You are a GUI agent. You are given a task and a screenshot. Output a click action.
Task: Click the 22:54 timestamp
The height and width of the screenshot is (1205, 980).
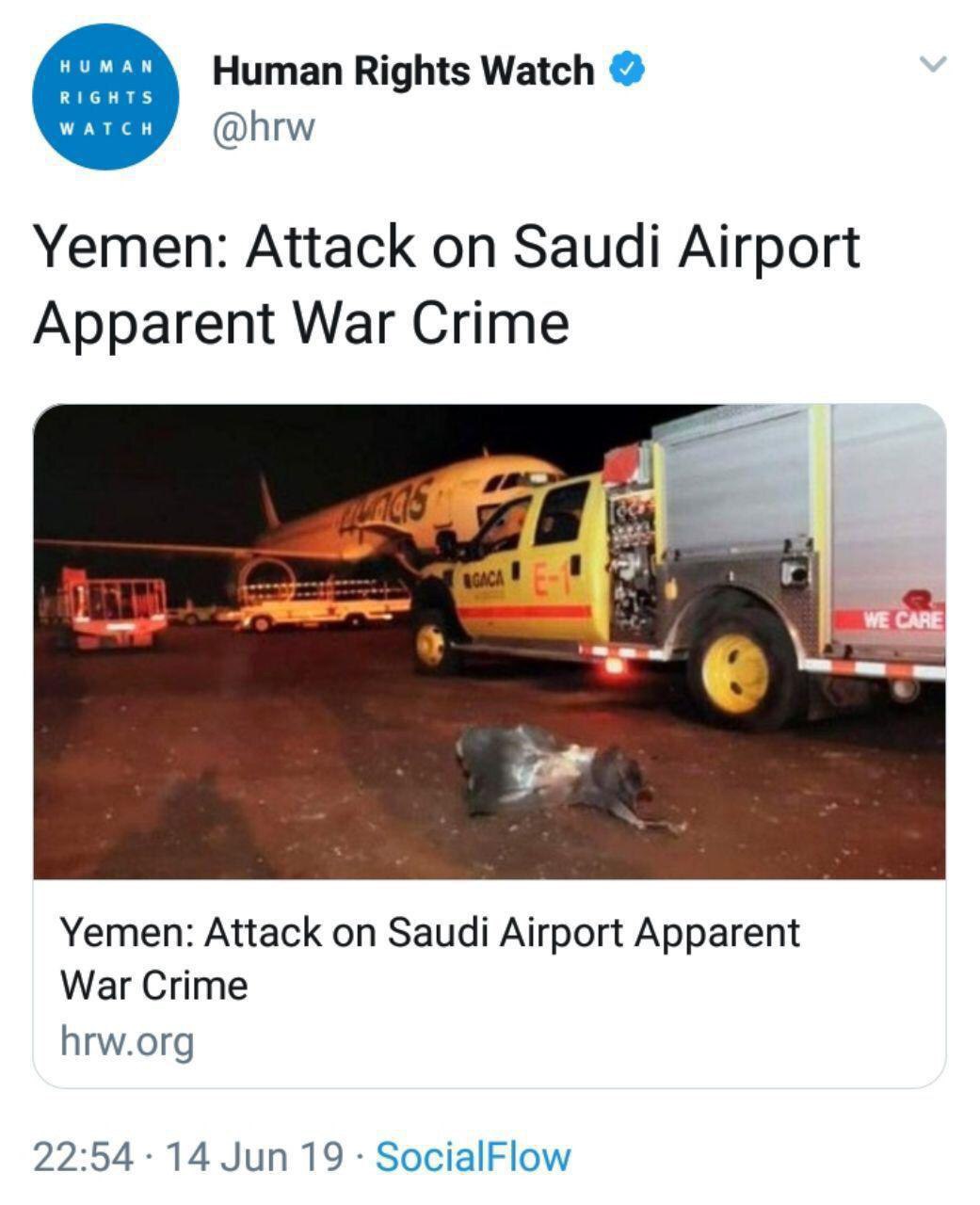click(x=84, y=1156)
